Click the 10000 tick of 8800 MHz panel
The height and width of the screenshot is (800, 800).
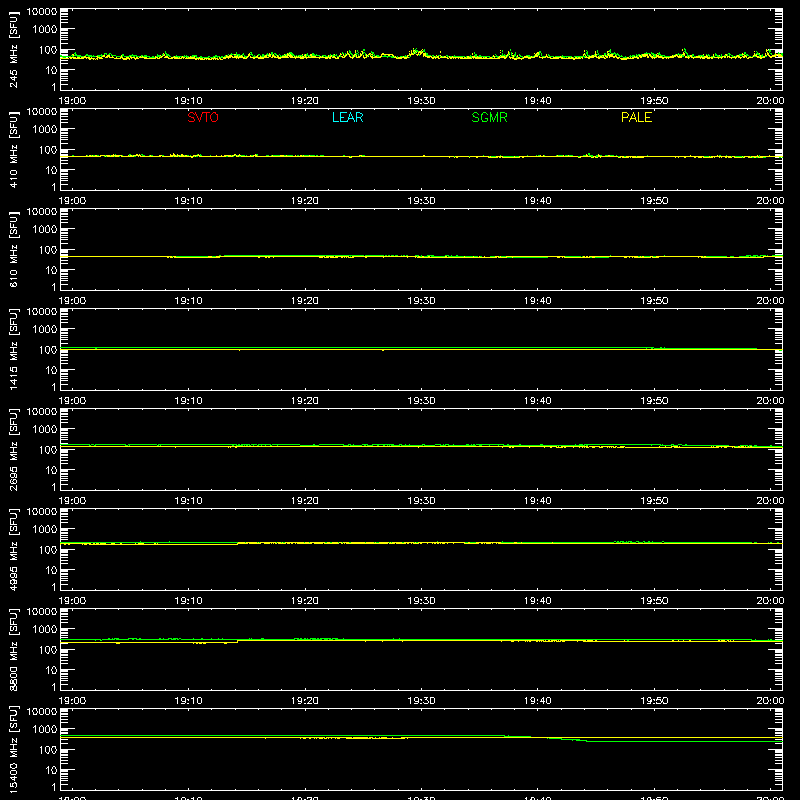click(x=42, y=612)
